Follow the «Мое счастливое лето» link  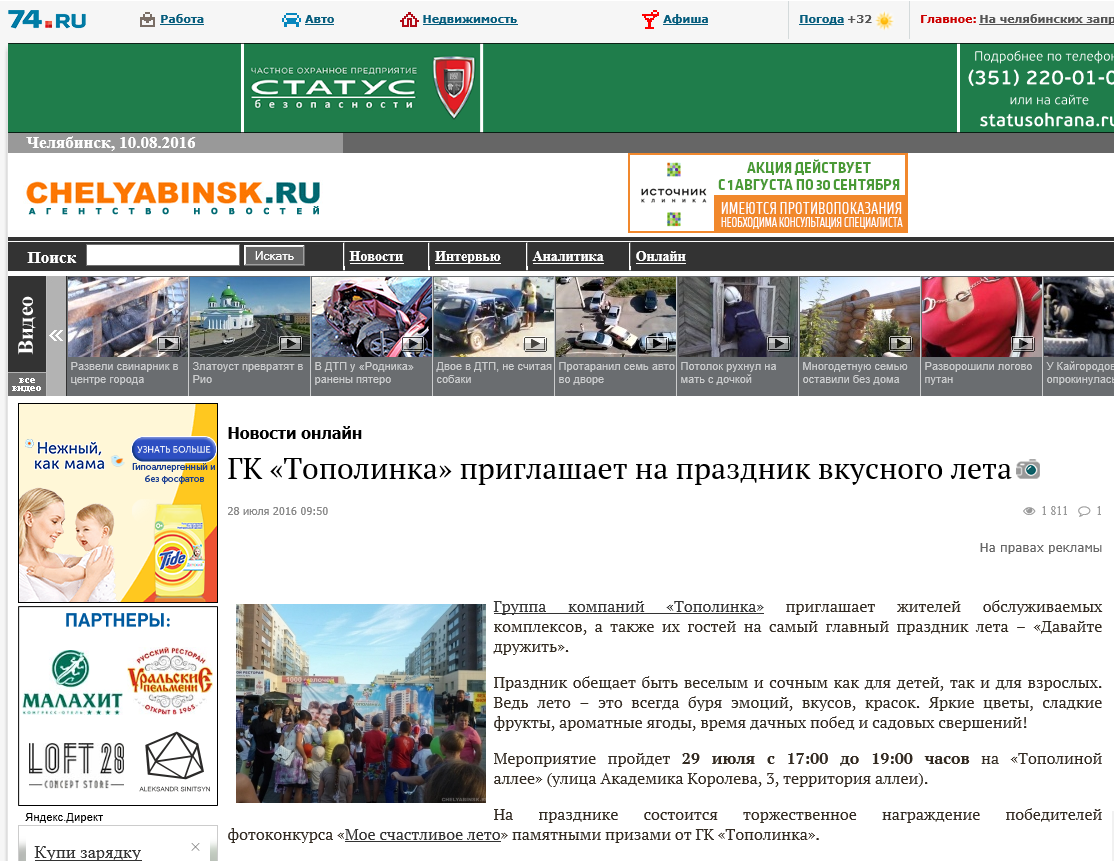point(423,835)
